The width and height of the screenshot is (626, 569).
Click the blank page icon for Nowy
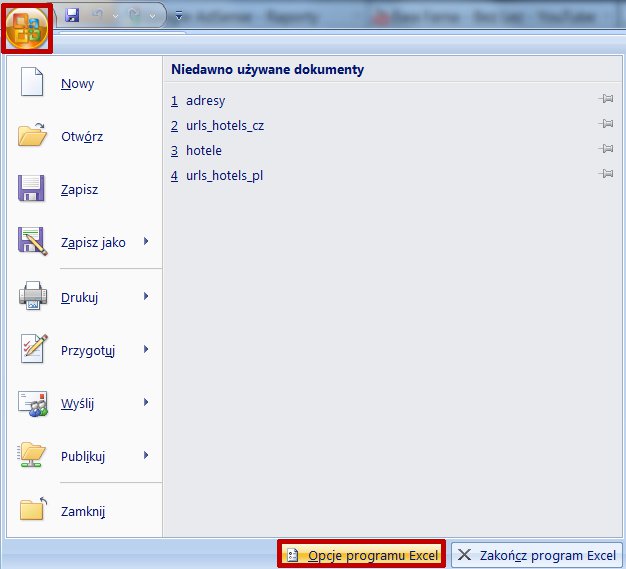click(32, 82)
